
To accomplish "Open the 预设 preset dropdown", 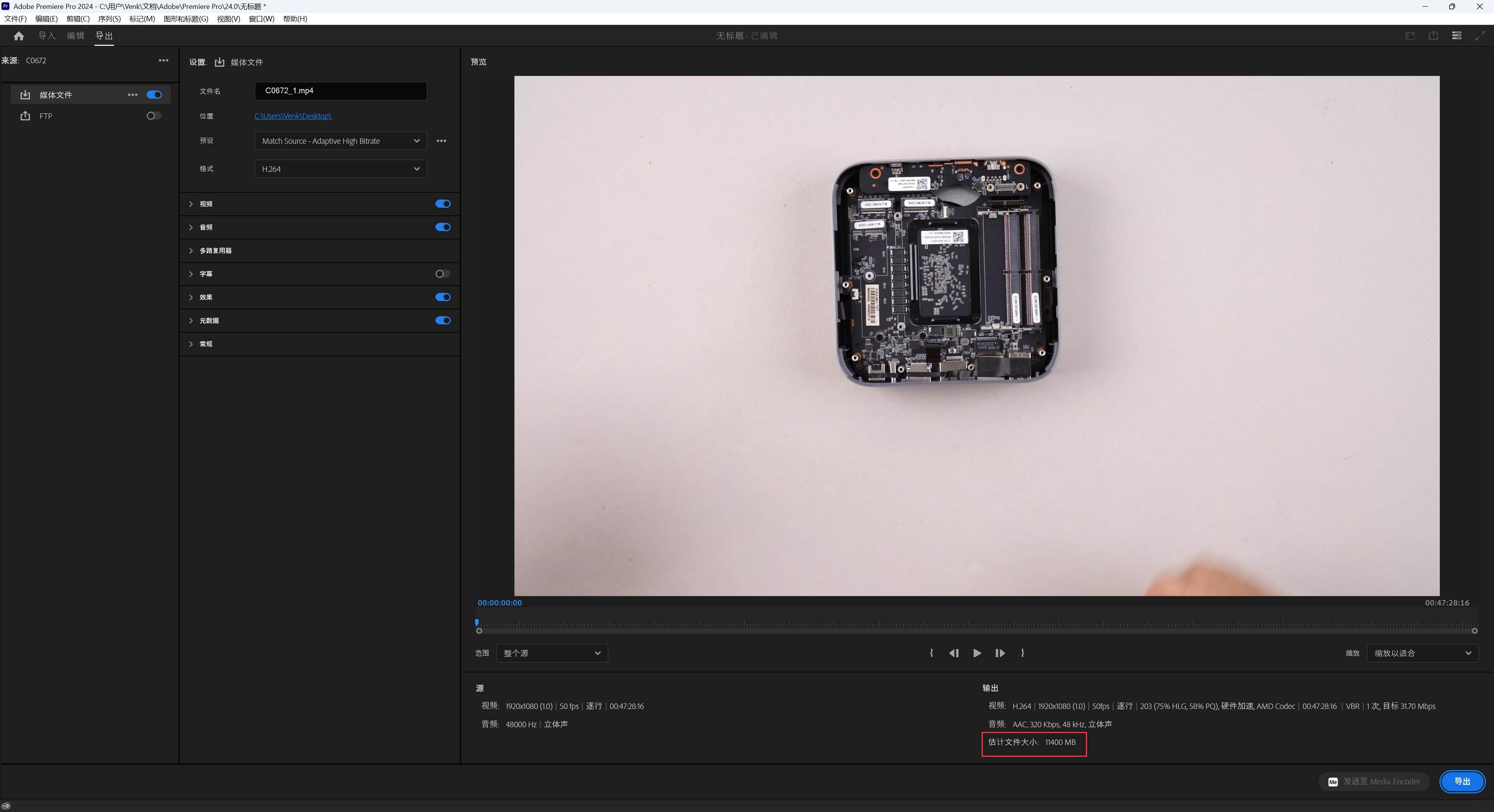I will click(340, 141).
